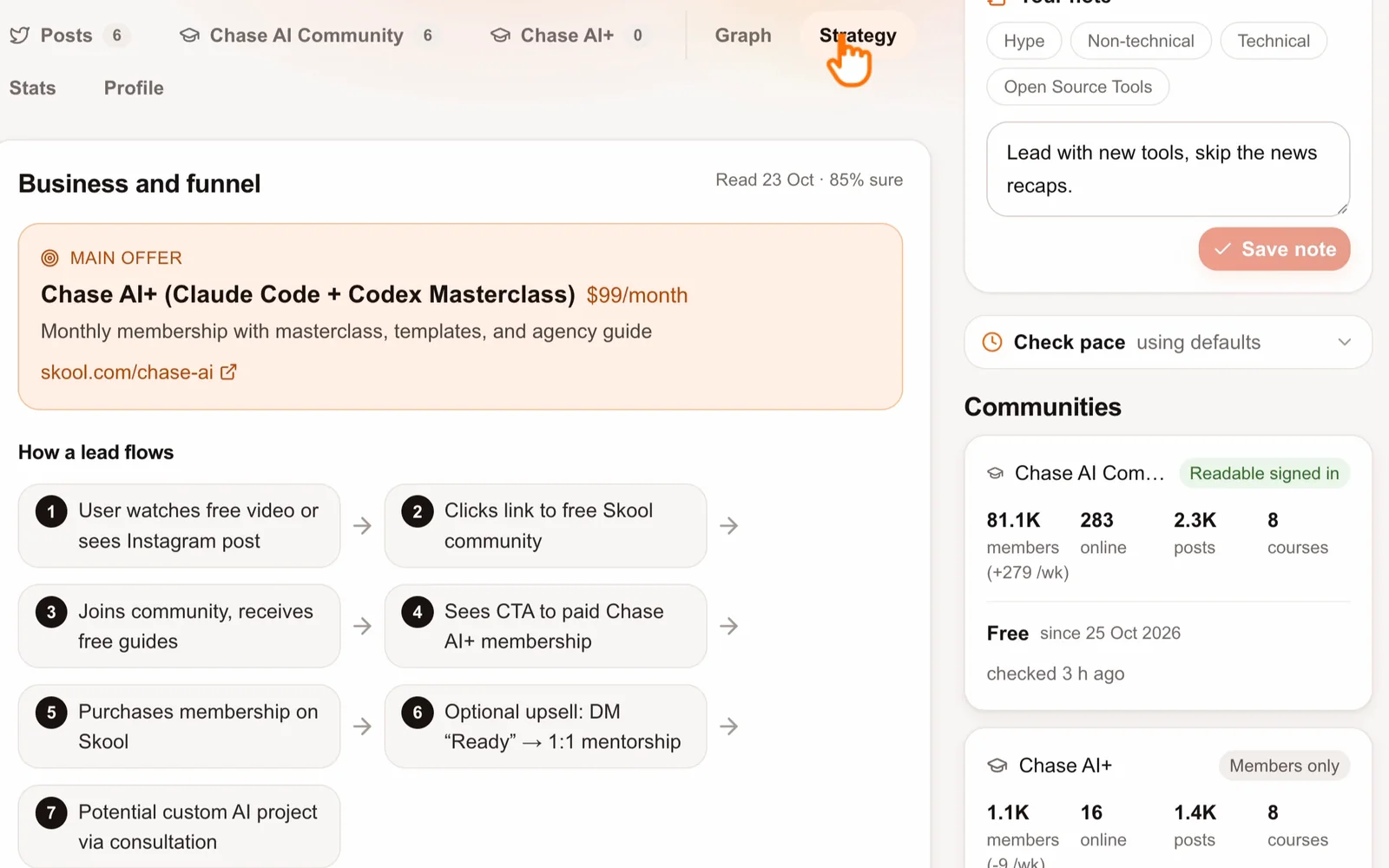1389x868 pixels.
Task: Select step 1 User watches free video
Action: (x=179, y=526)
